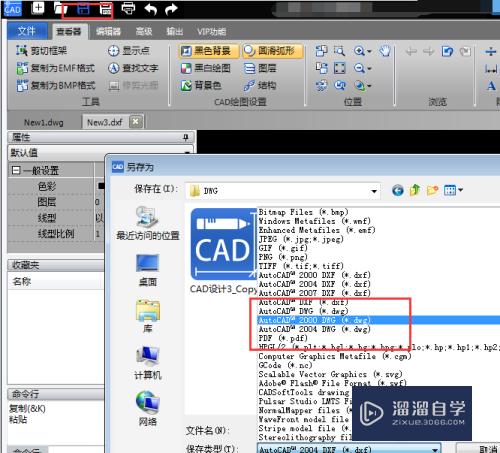This screenshot has height=453, width=500.
Task: Choose highlighted AutoCAD 2000 DWG format
Action: [378, 320]
